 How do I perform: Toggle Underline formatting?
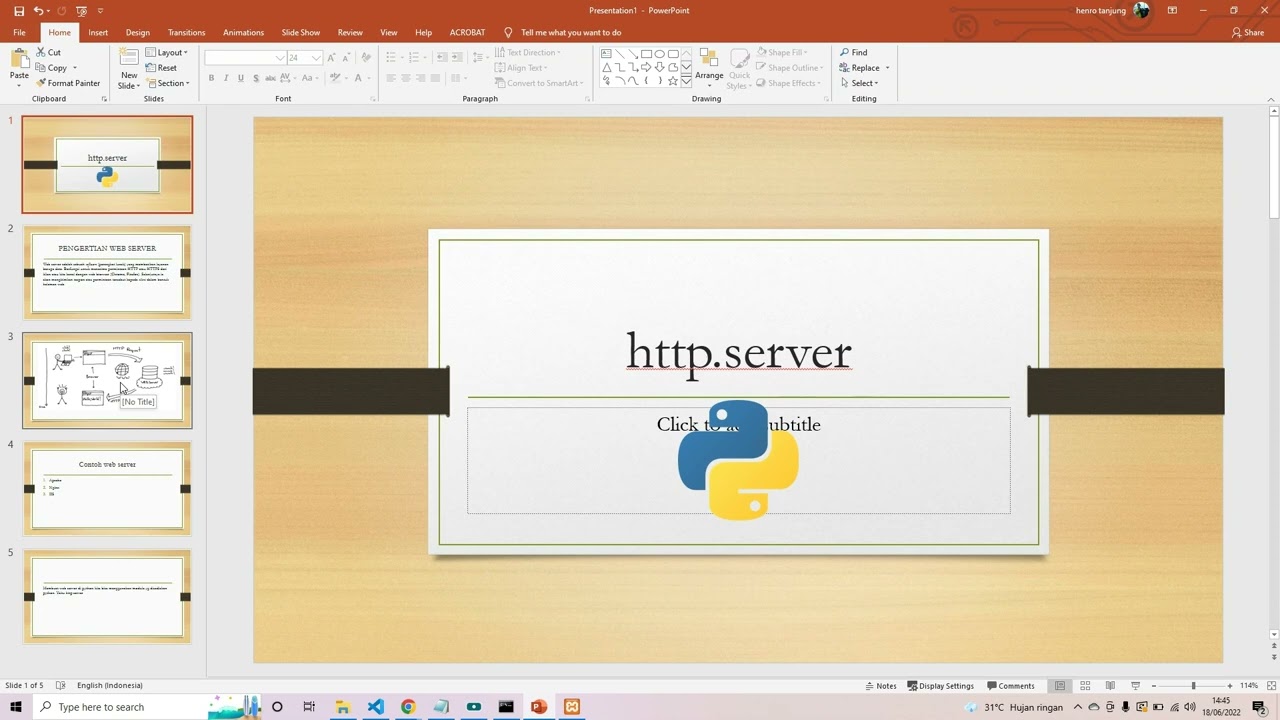[x=241, y=78]
